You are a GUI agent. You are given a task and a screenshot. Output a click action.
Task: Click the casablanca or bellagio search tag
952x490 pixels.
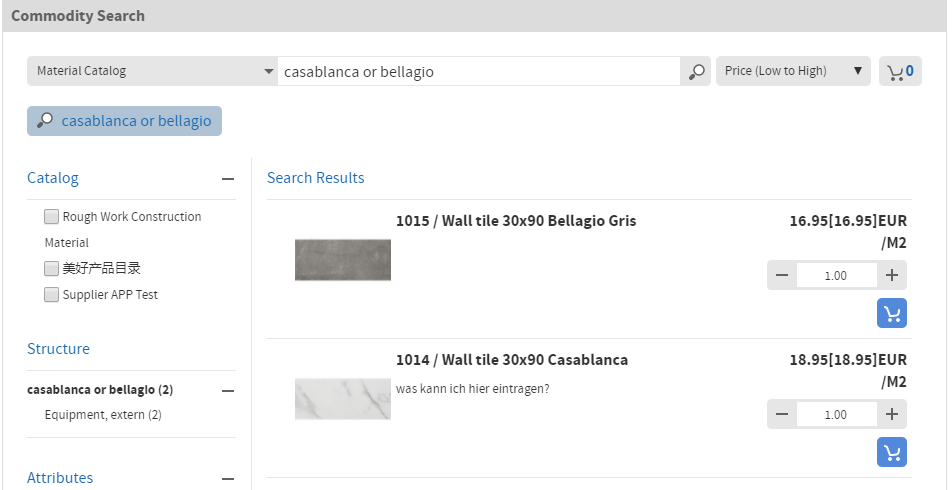[124, 121]
